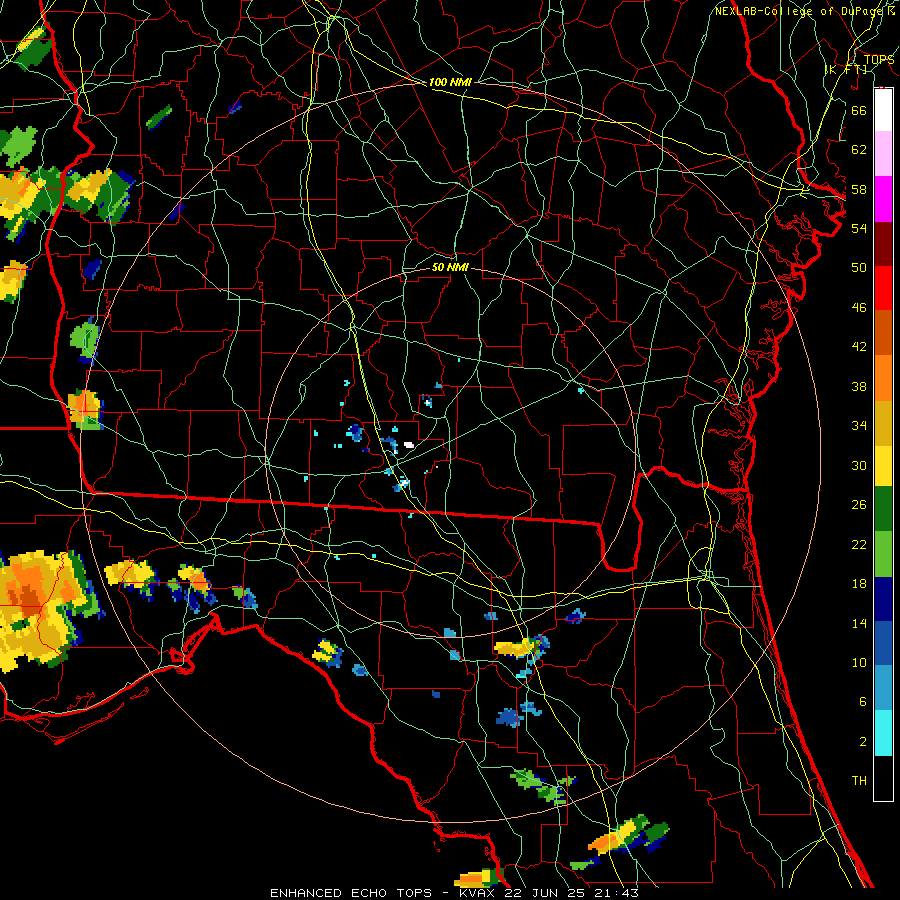Click the legend value 14
Viewport: 900px width, 900px height.
pyautogui.click(x=859, y=623)
